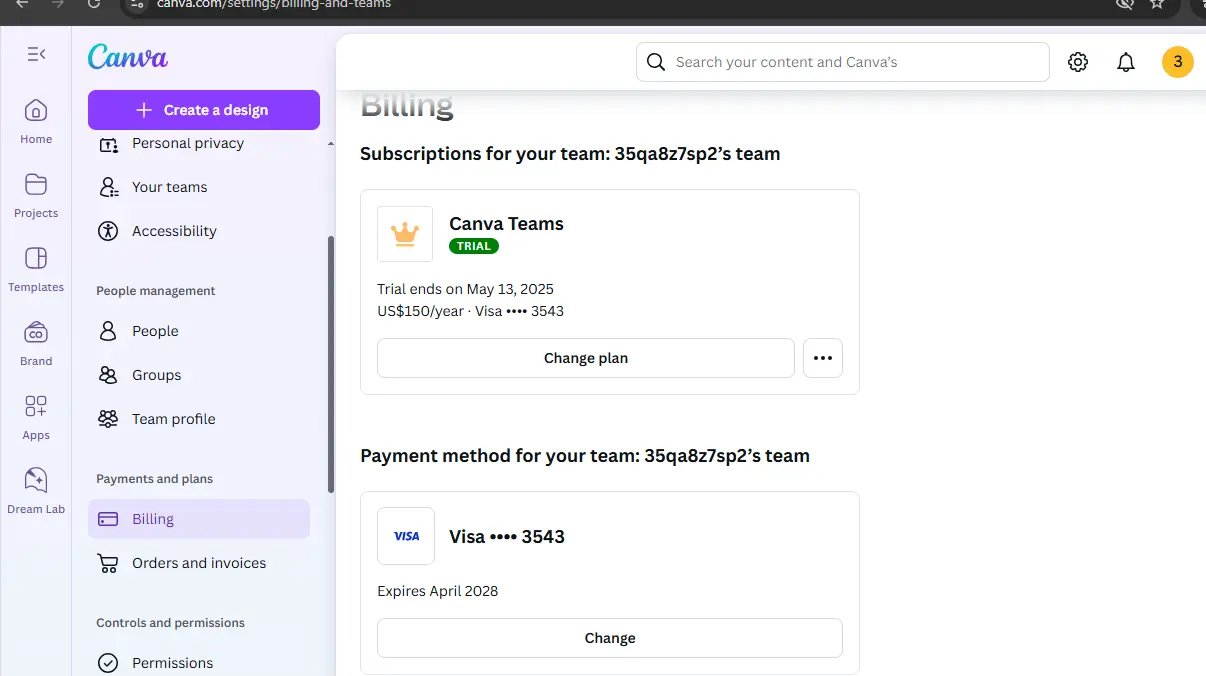Collapse the sidebar menu icon
1206x676 pixels.
coord(36,54)
